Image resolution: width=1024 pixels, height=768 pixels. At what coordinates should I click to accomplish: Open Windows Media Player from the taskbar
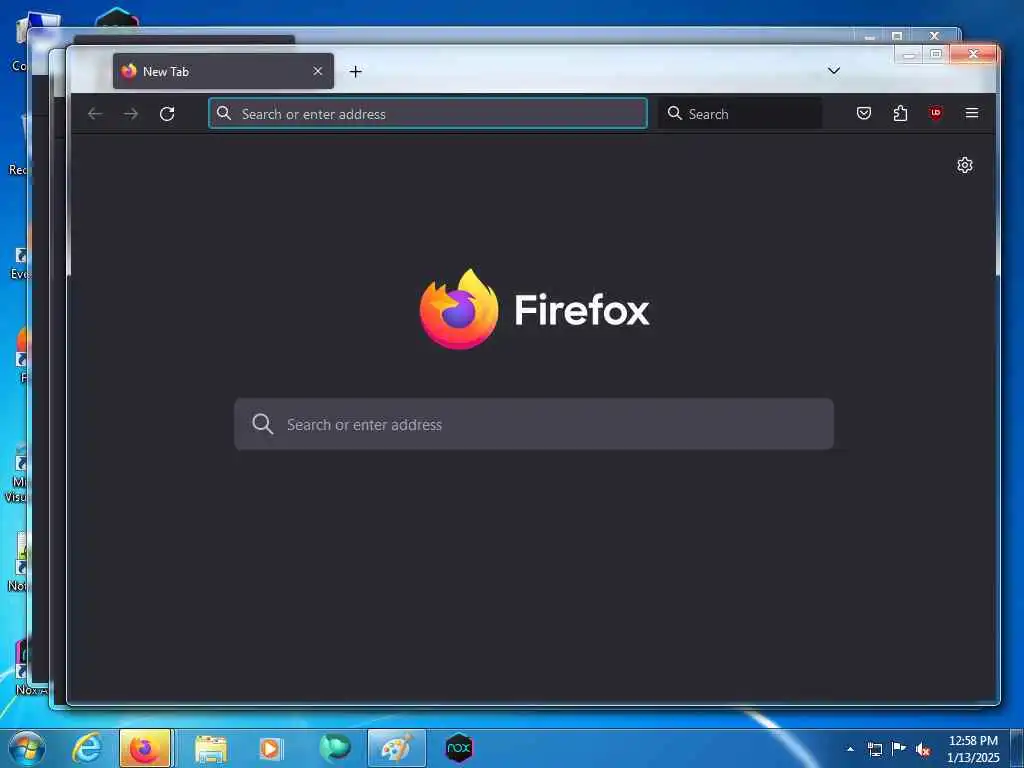(270, 748)
